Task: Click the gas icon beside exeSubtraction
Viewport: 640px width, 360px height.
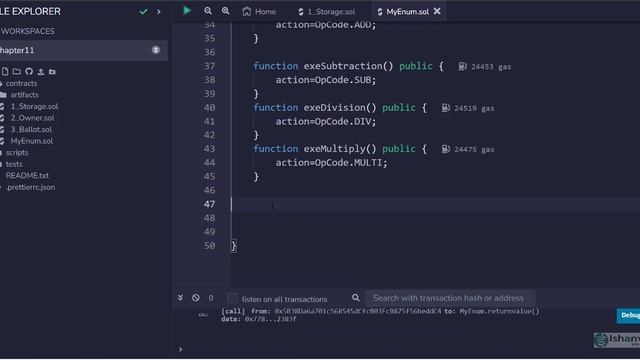Action: click(462, 66)
